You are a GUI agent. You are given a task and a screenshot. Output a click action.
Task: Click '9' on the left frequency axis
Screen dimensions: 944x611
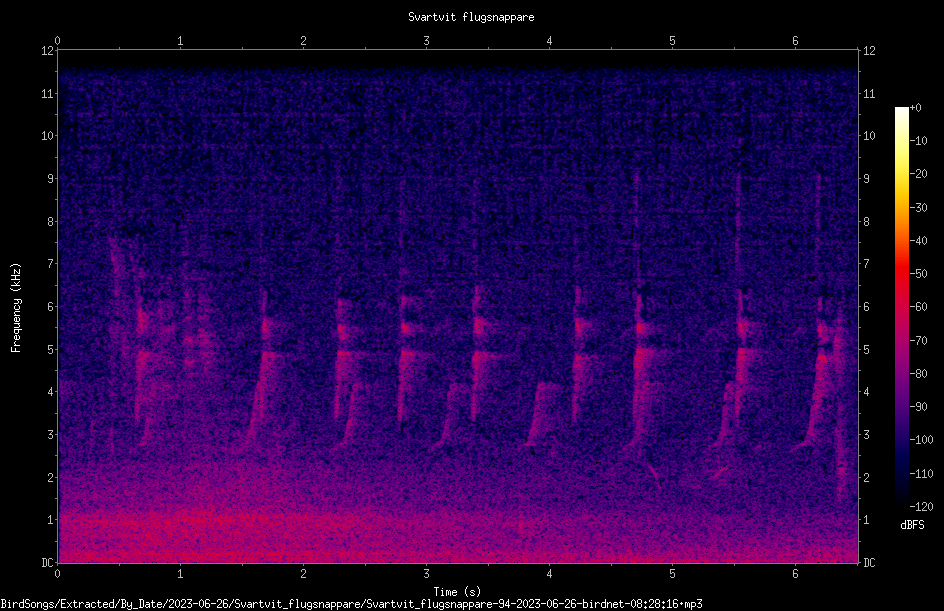click(51, 179)
